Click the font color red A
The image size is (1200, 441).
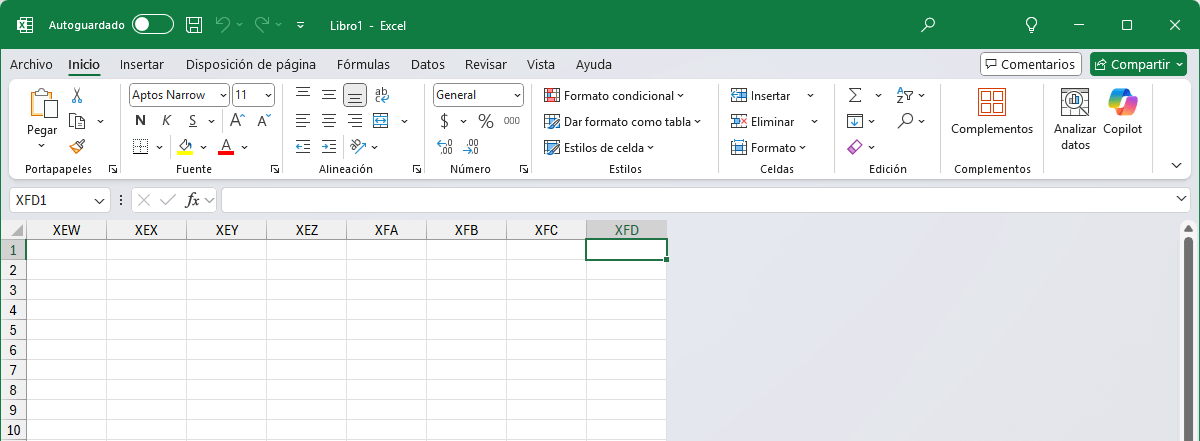click(226, 147)
